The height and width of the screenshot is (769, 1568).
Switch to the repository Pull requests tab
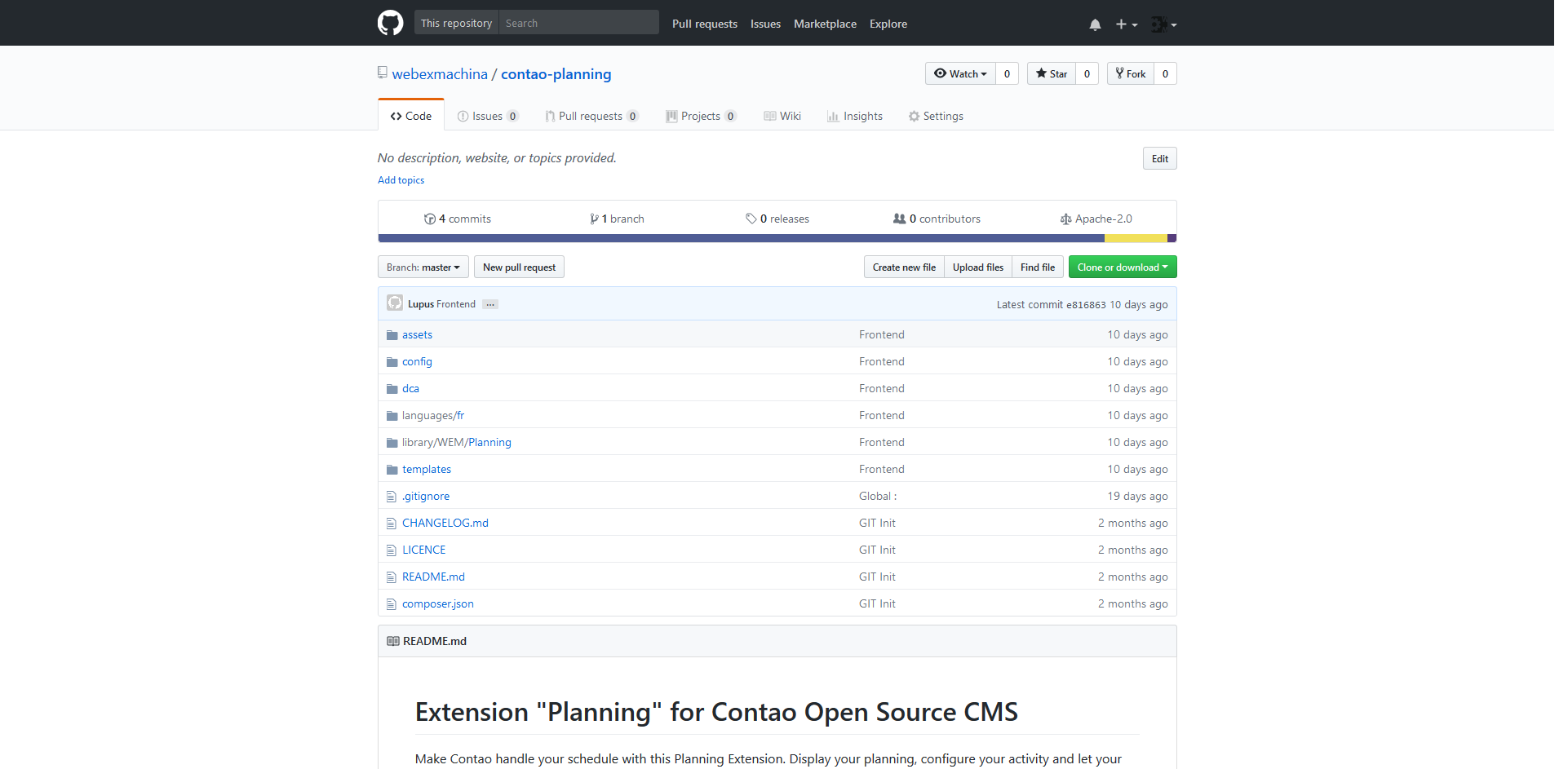[591, 116]
